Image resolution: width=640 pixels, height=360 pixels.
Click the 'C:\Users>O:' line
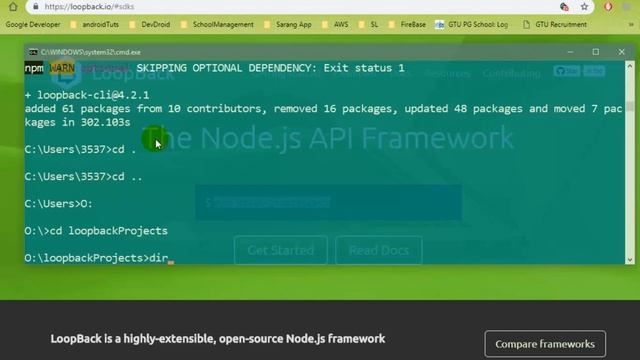[59, 204]
